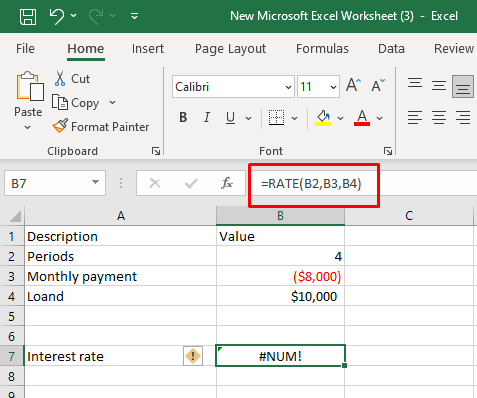Undo the last action

click(57, 16)
